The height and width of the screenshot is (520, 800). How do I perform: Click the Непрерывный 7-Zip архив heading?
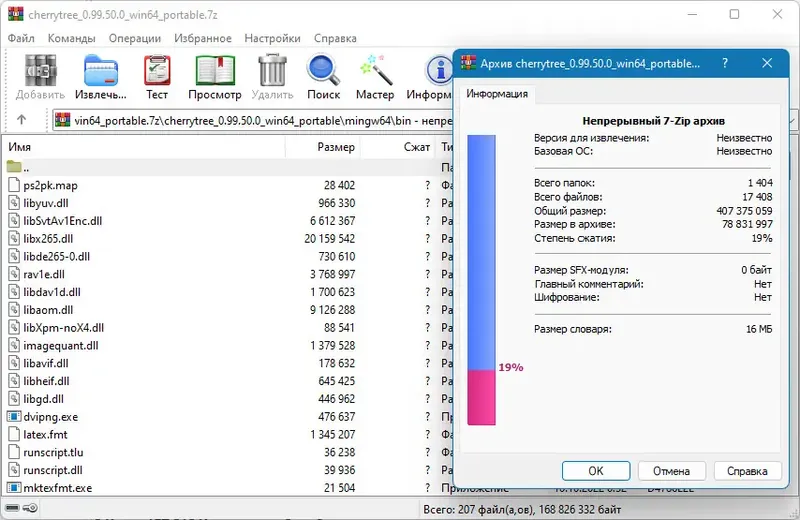pos(654,121)
